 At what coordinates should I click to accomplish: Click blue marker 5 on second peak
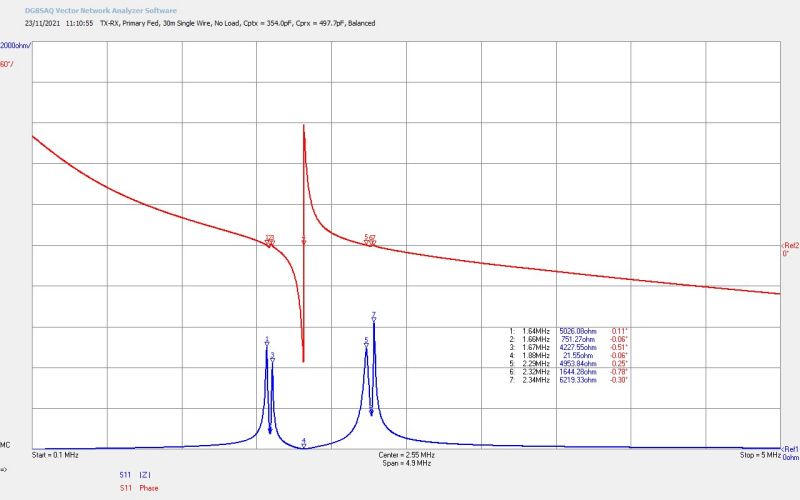point(366,342)
